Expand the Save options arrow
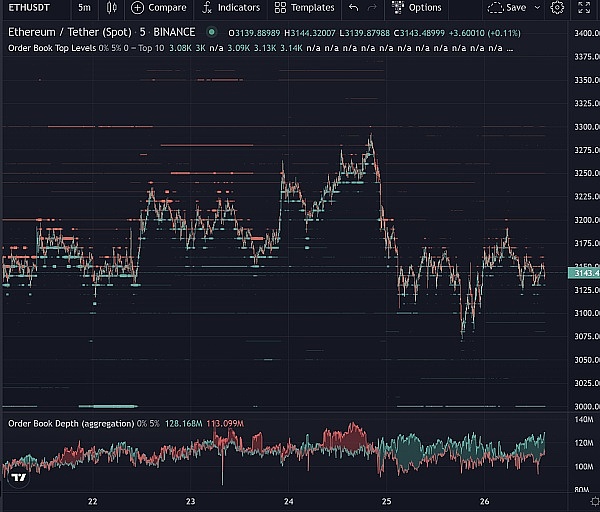 tap(536, 8)
